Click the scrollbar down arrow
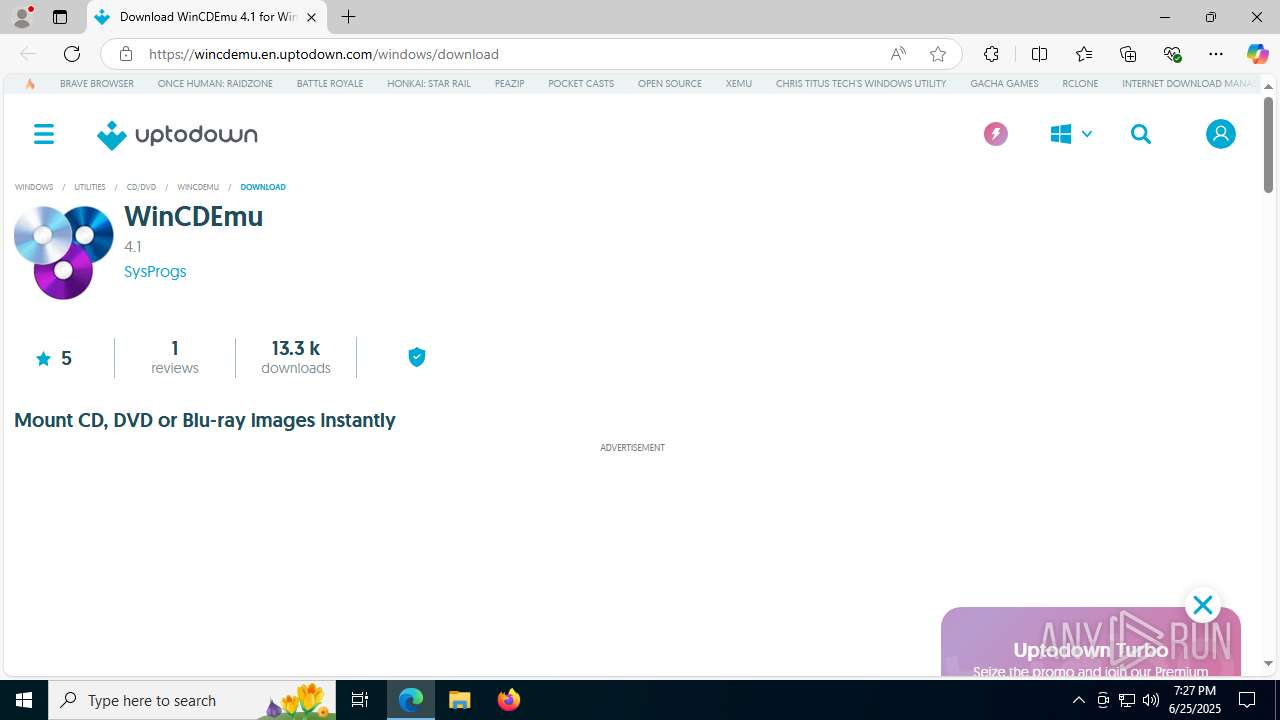1280x720 pixels. (x=1268, y=663)
